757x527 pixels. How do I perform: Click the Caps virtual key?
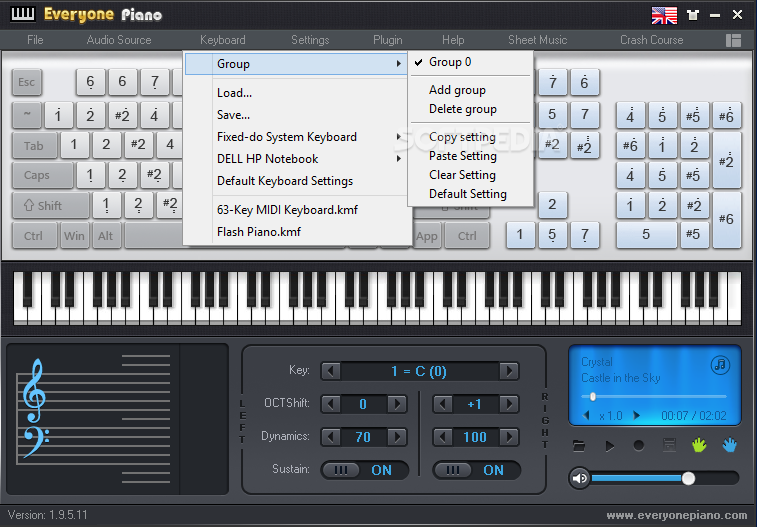42,175
